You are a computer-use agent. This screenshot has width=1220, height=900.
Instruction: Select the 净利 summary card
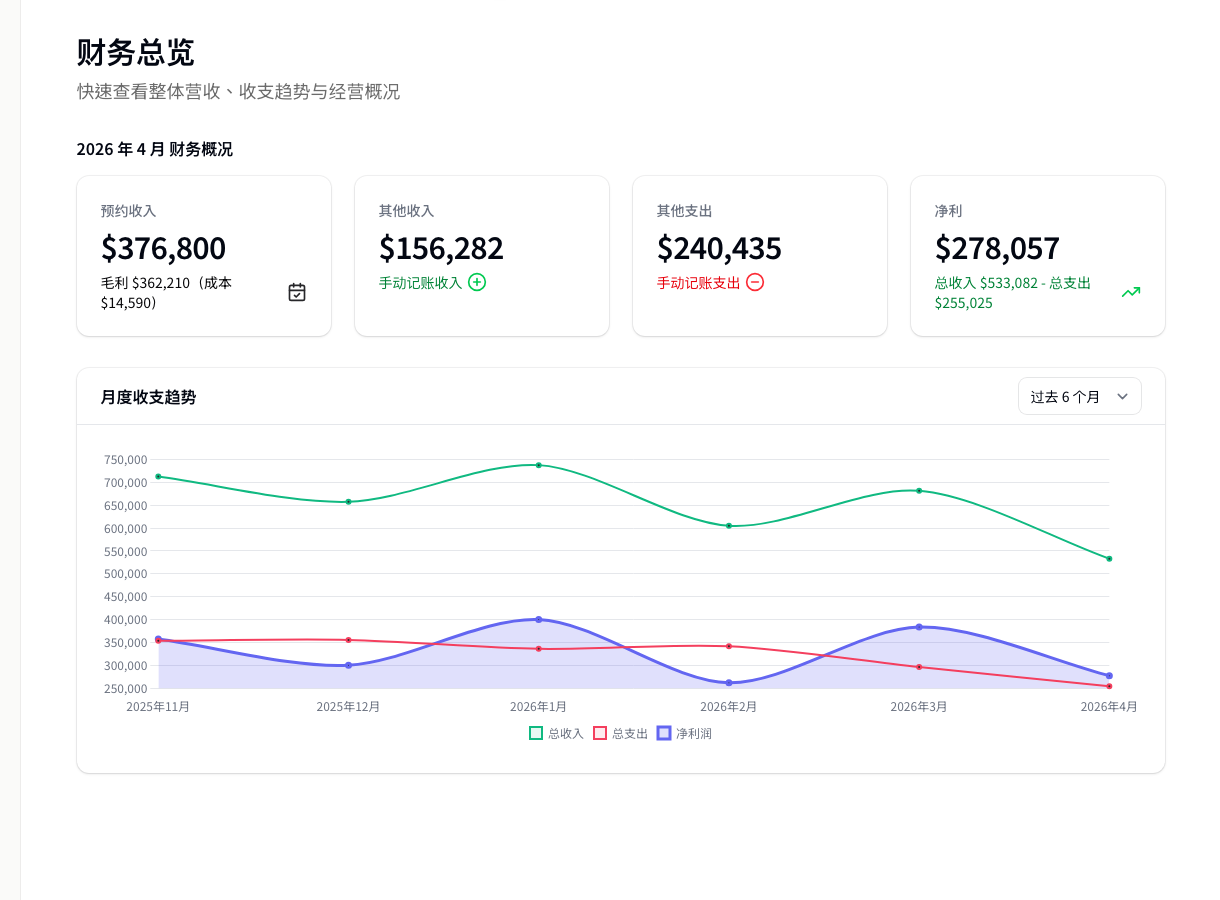tap(1037, 255)
